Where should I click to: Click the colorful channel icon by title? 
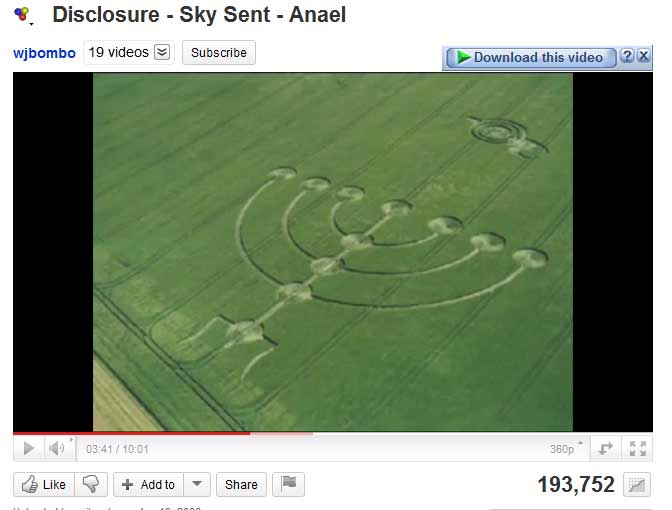point(21,14)
